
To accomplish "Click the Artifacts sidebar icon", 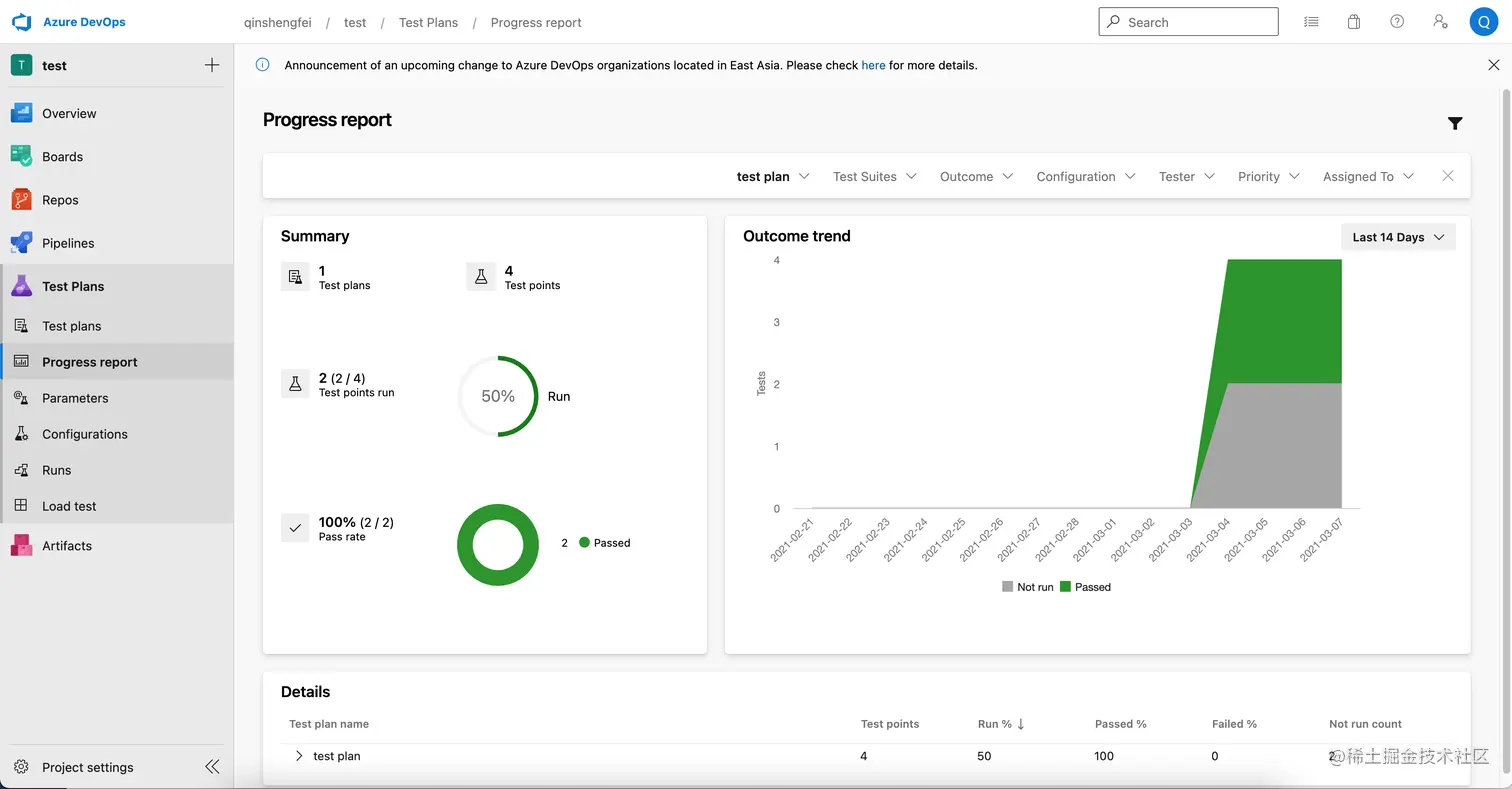I will pyautogui.click(x=22, y=546).
